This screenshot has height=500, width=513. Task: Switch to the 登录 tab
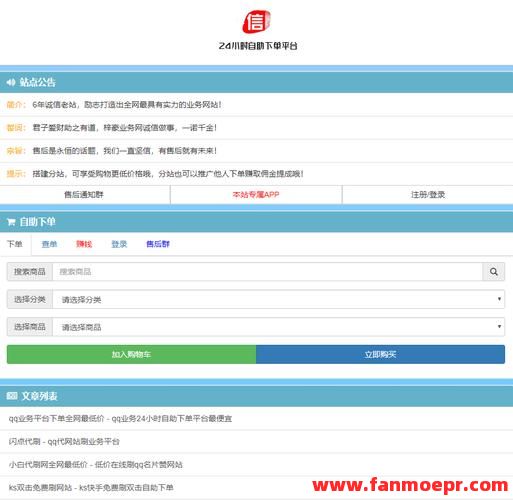pos(119,244)
